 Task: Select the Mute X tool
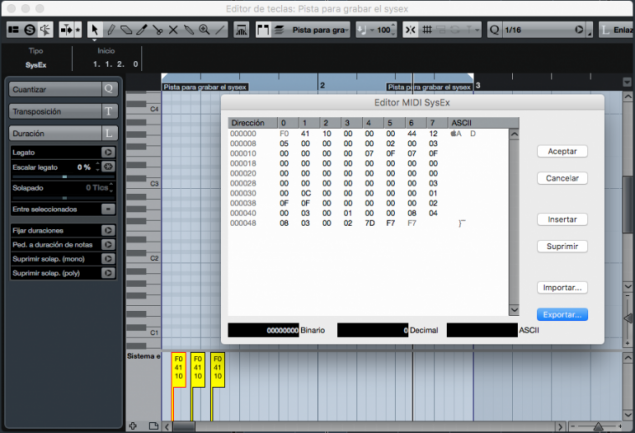[174, 30]
